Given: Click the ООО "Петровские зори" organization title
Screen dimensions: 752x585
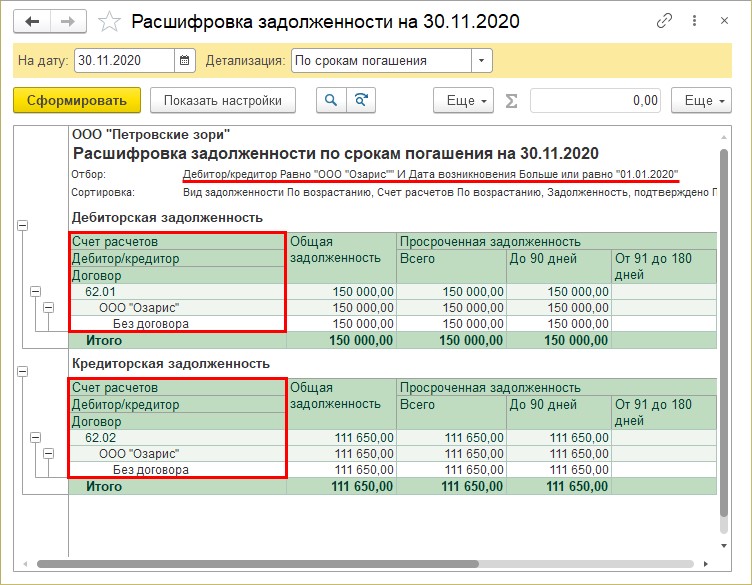Looking at the screenshot, I should (x=151, y=135).
